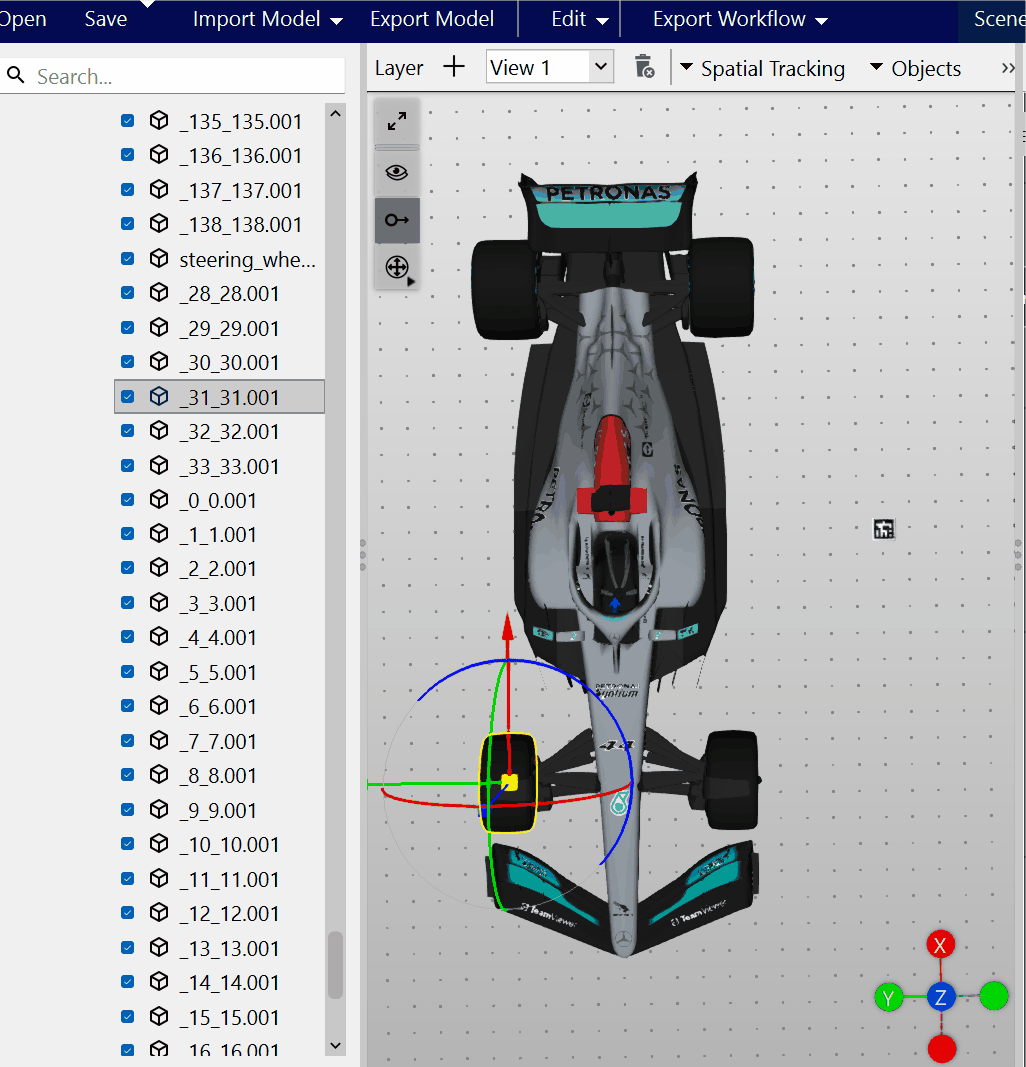Add a new layer with plus icon

(x=453, y=67)
